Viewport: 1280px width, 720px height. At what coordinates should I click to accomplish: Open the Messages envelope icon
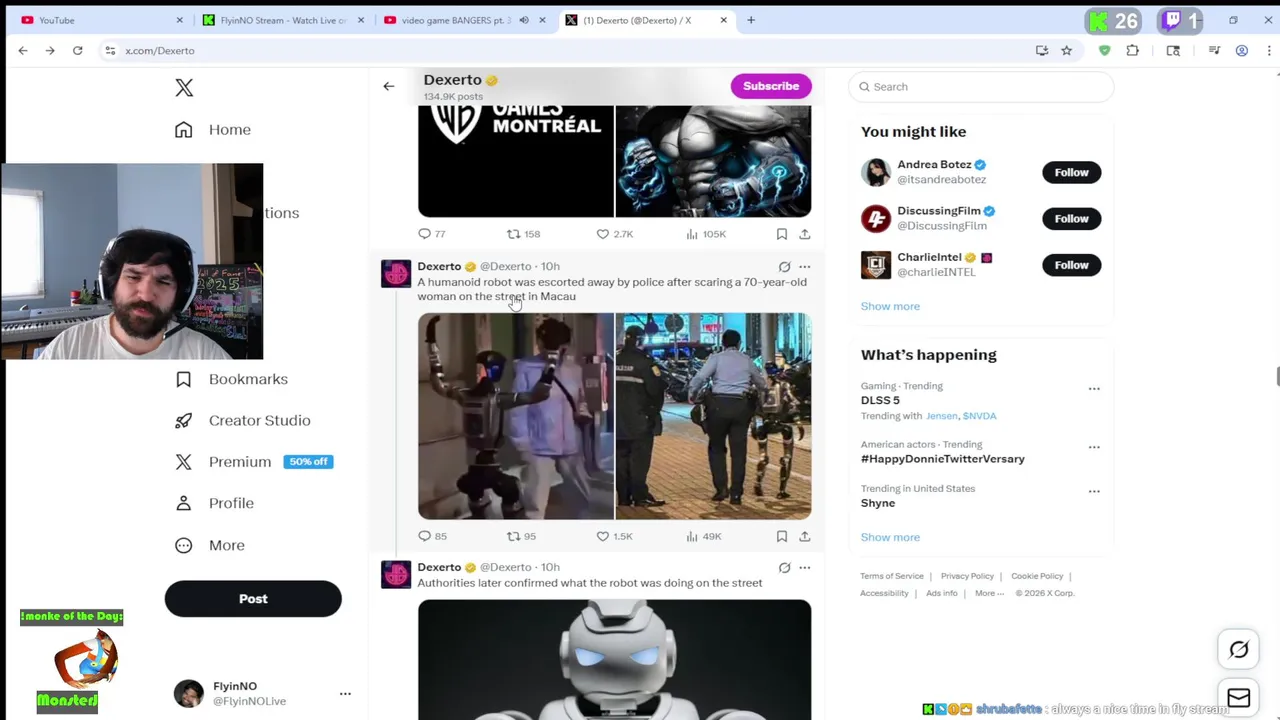[1238, 698]
